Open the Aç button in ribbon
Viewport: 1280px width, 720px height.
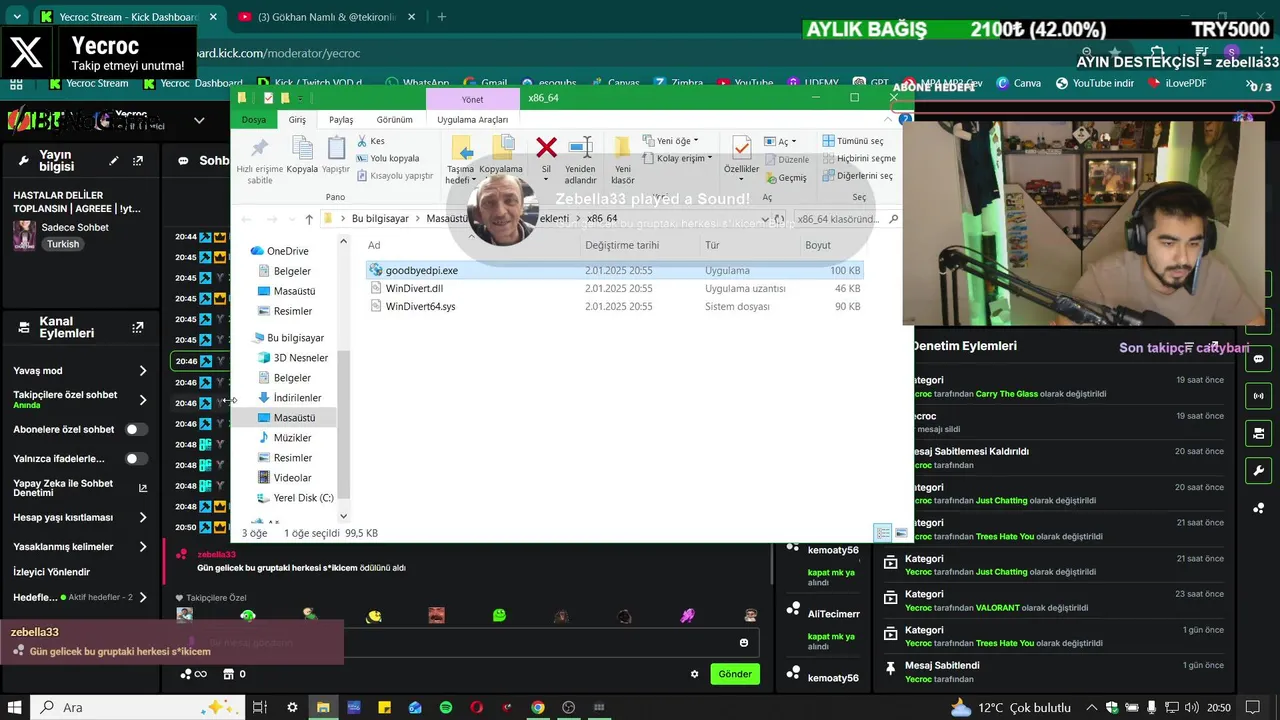click(x=781, y=141)
